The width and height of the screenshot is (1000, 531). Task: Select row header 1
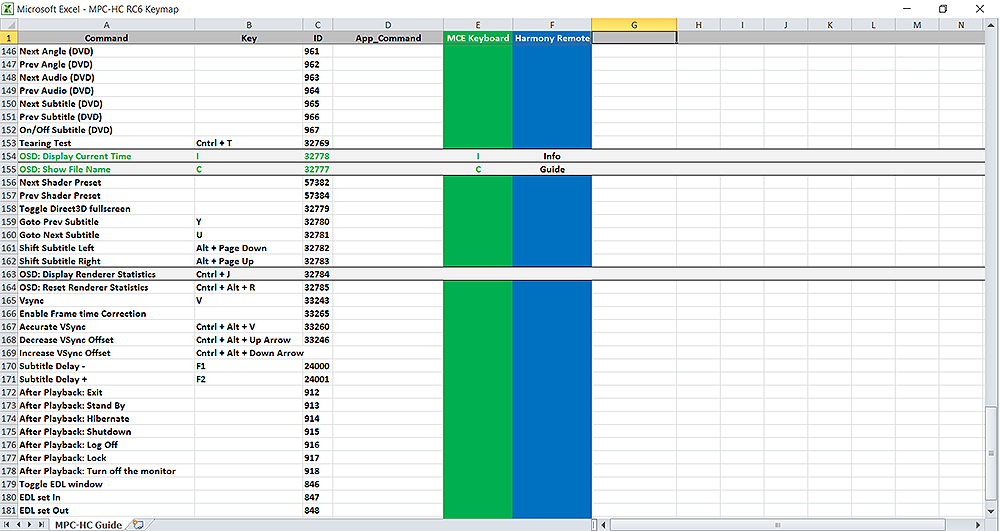pos(9,38)
